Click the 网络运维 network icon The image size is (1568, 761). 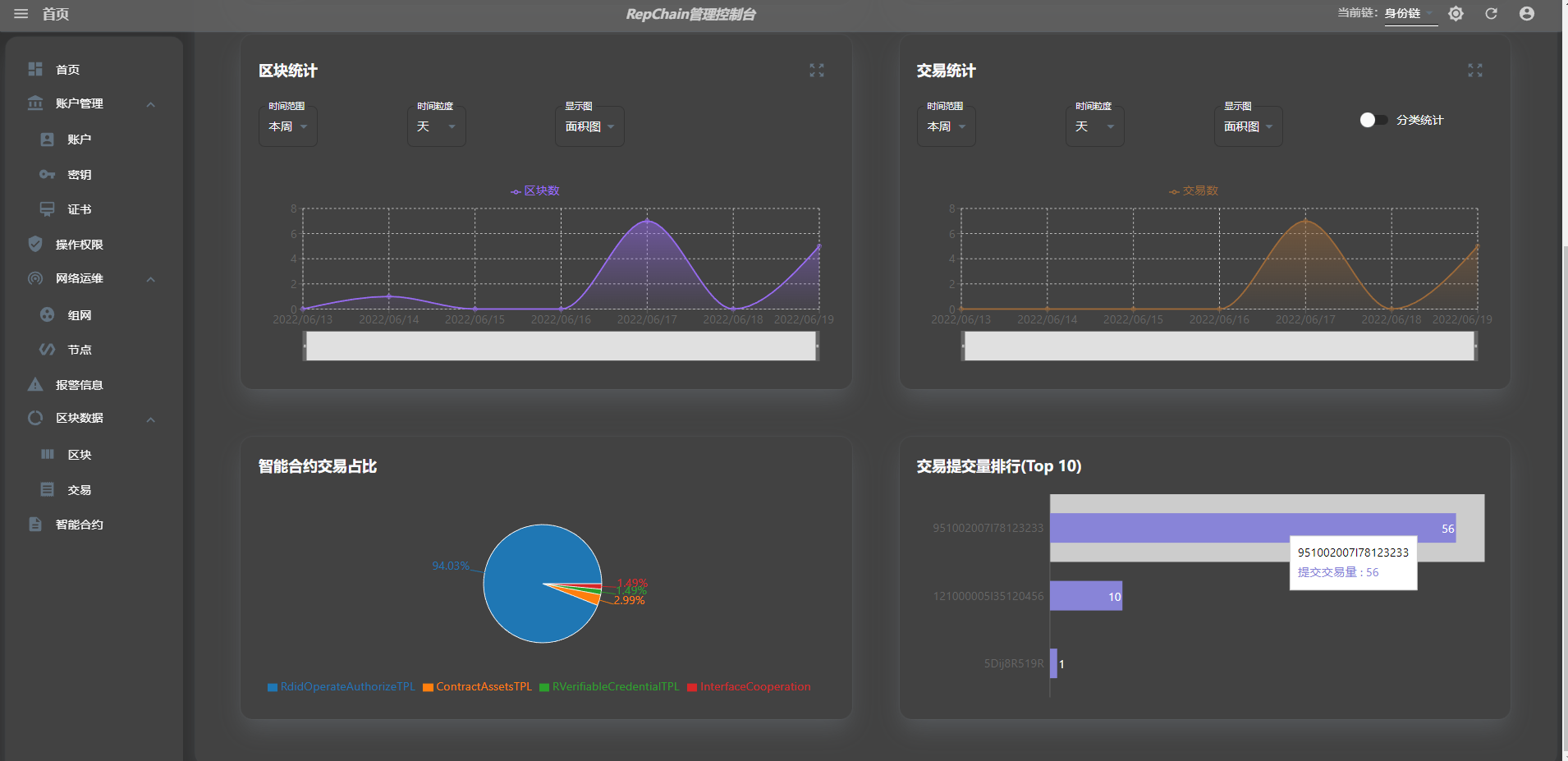[x=35, y=278]
